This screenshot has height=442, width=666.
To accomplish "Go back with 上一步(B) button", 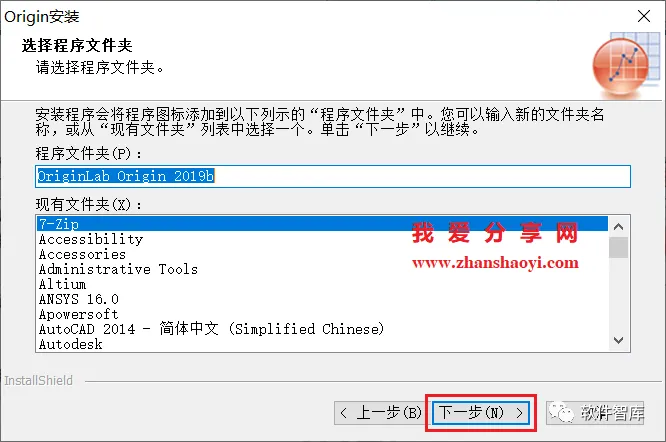I will coord(379,413).
